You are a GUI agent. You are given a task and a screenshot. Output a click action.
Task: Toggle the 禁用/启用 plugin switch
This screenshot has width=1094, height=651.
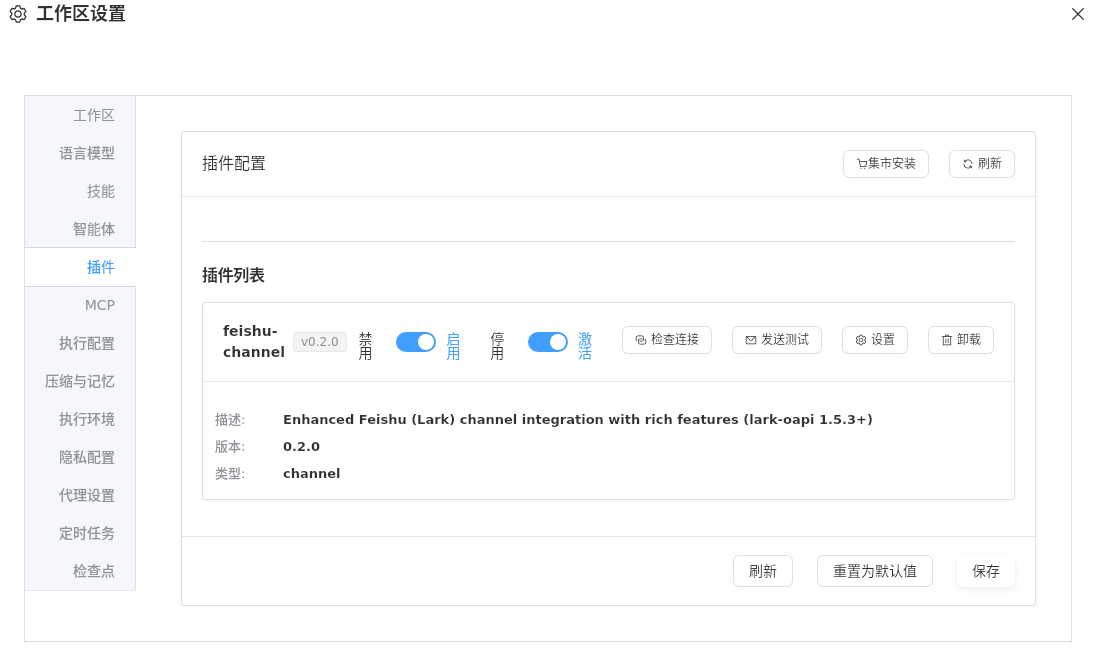pyautogui.click(x=415, y=342)
